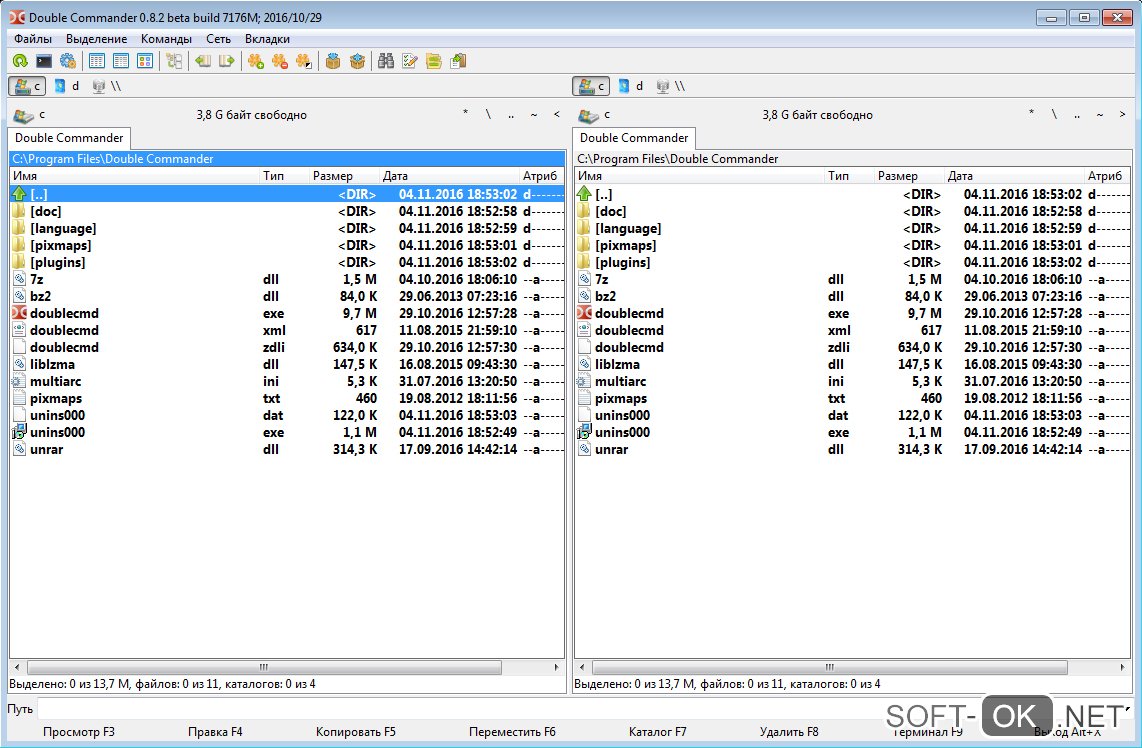
Task: Click the Переместить F6 button
Action: click(x=512, y=732)
